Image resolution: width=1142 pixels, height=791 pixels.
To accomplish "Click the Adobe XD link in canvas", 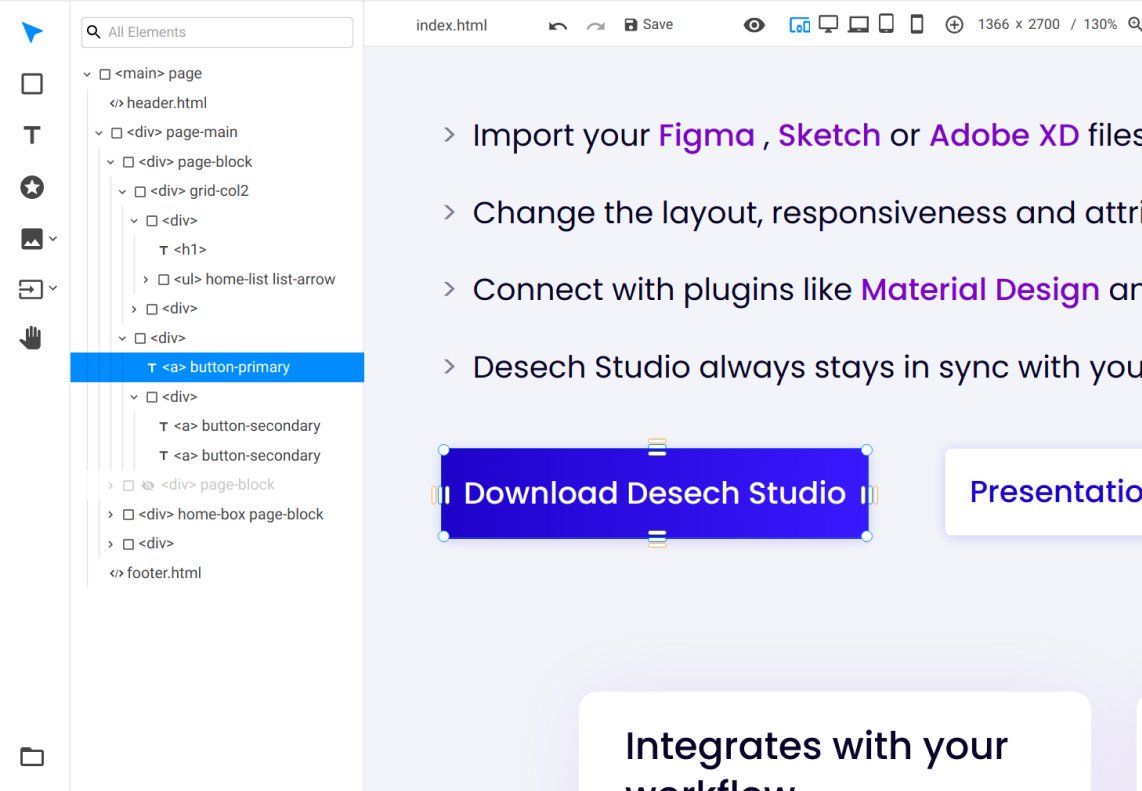I will [1004, 135].
